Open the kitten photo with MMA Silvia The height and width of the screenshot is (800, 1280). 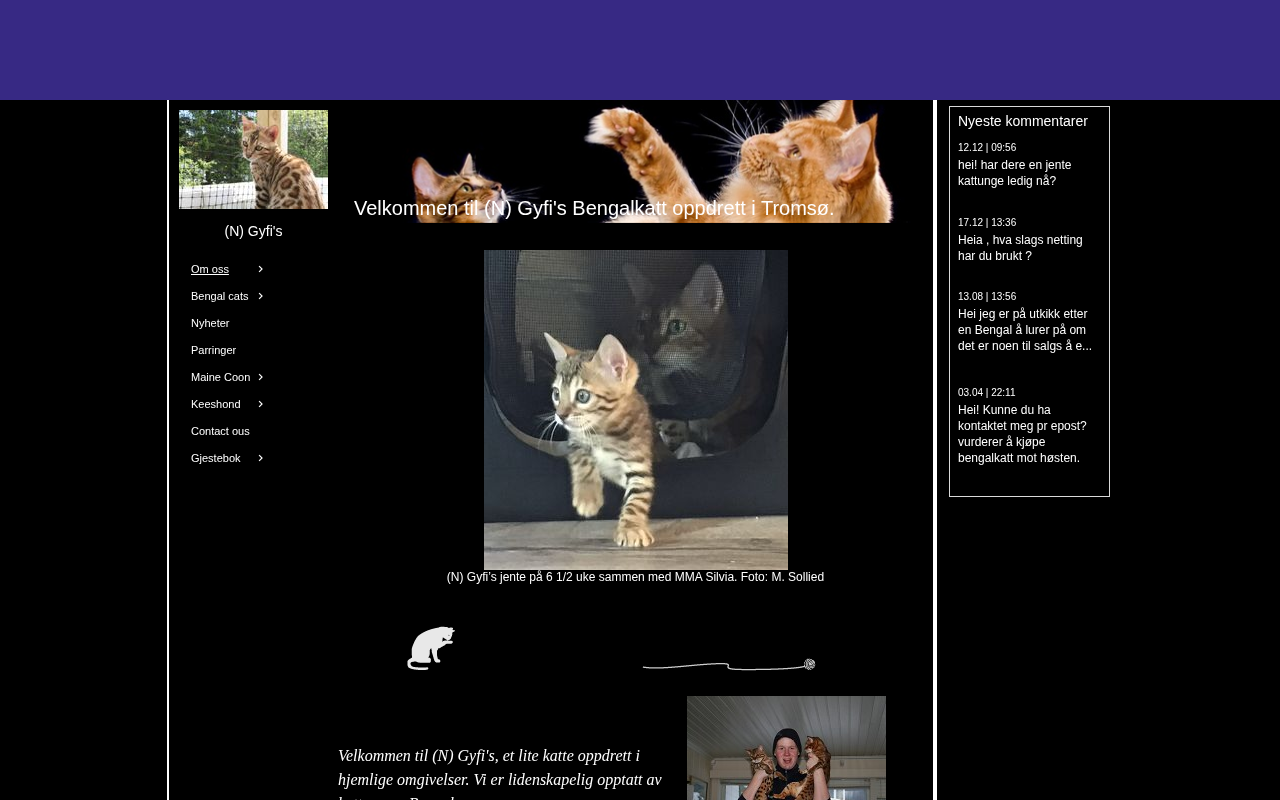(x=636, y=410)
